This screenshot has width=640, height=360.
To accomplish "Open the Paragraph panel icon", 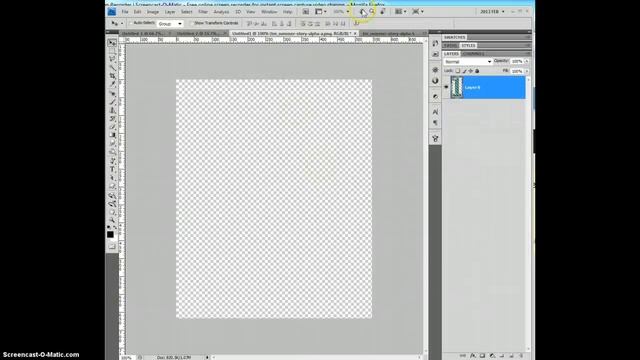I will point(435,122).
